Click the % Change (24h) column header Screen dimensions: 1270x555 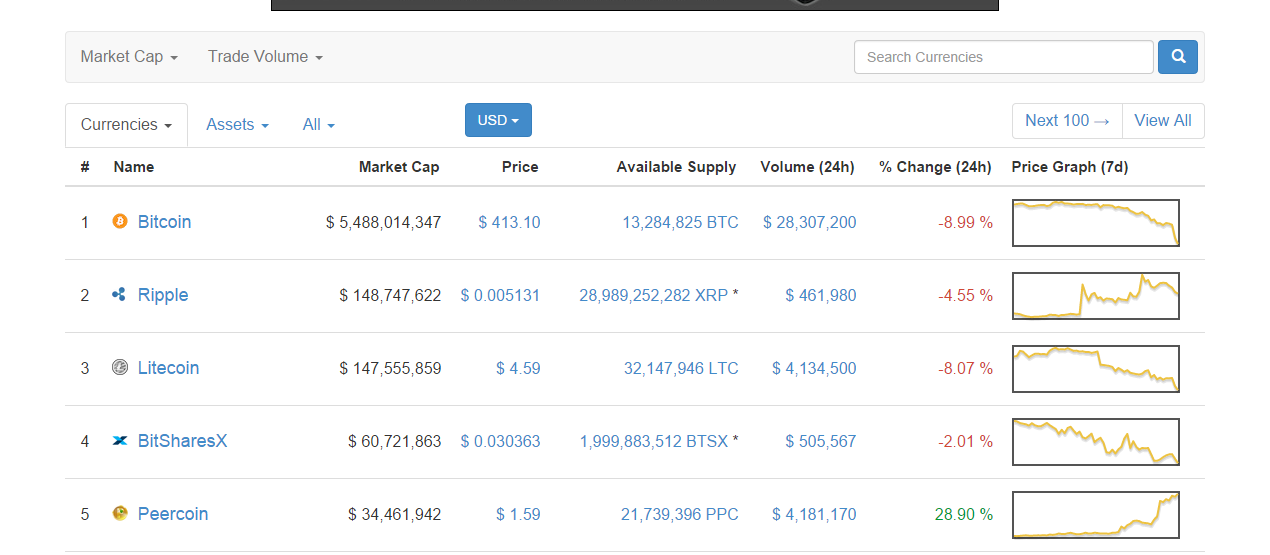tap(936, 167)
